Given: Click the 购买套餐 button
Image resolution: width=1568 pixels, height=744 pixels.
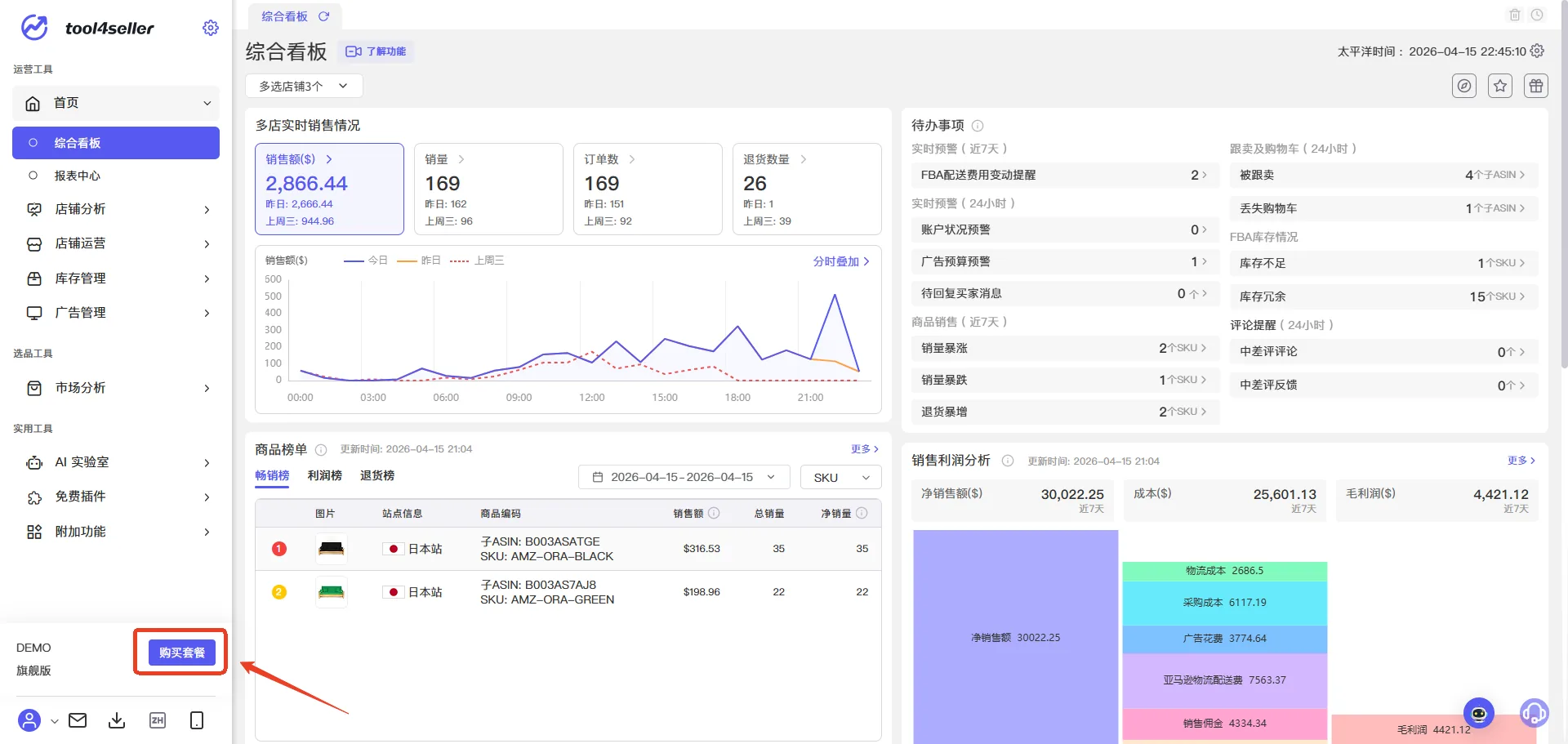Looking at the screenshot, I should (182, 653).
